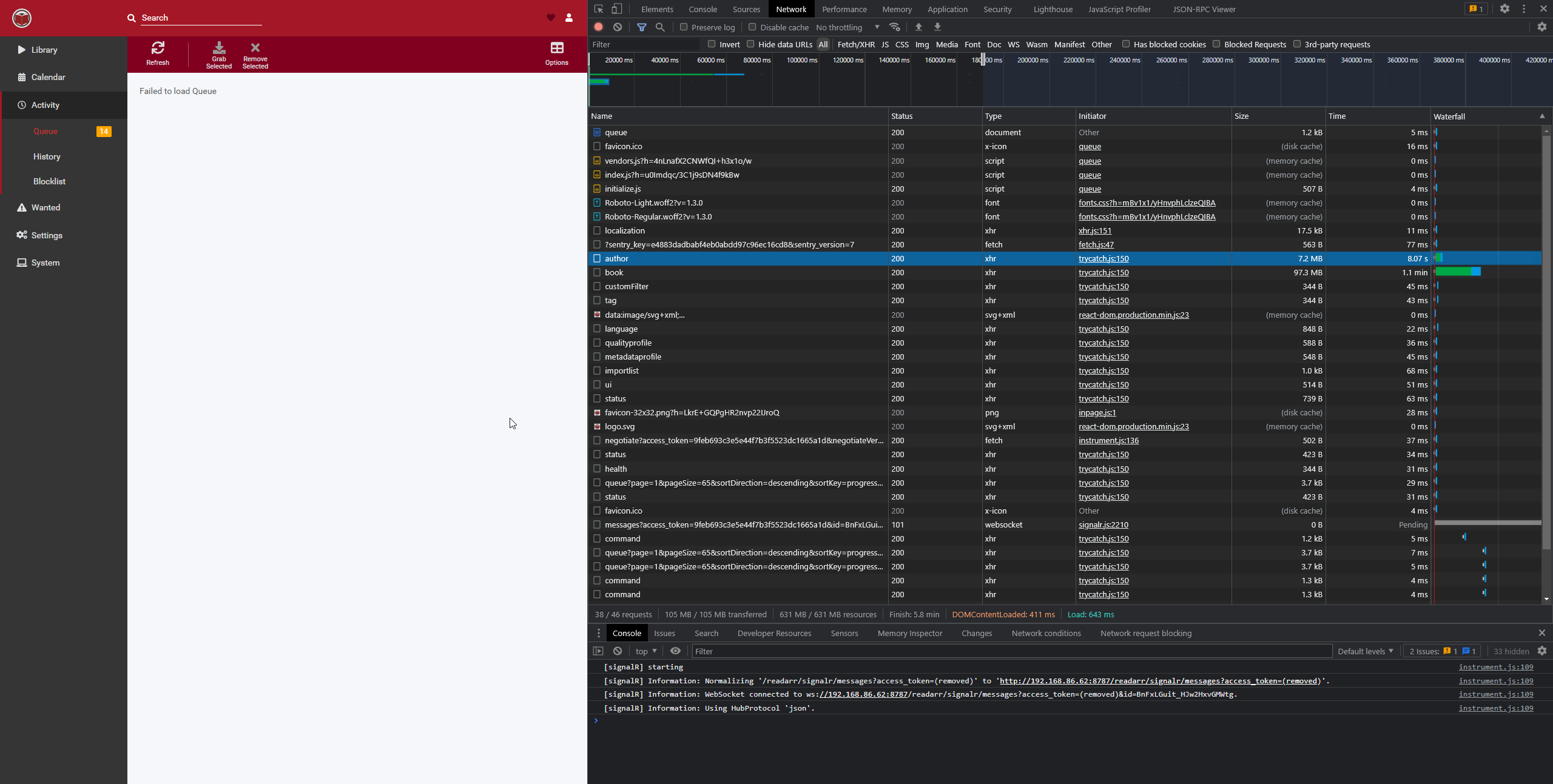Open the Memory Inspector tab
Image resolution: width=1553 pixels, height=784 pixels.
pos(909,633)
